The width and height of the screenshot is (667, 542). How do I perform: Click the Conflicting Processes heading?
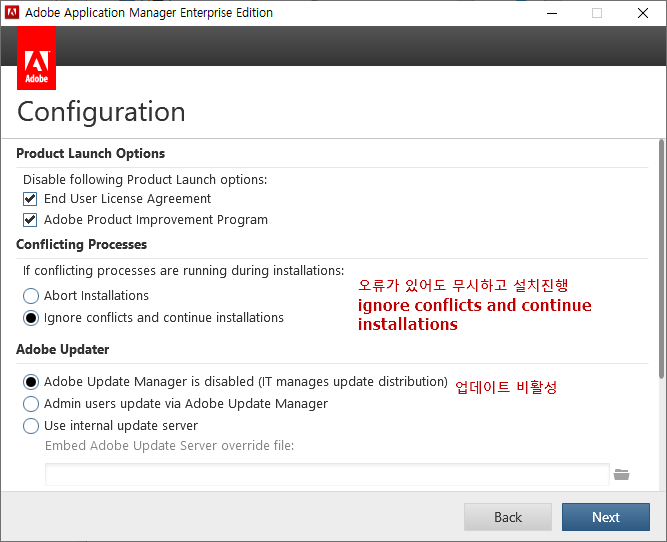click(x=82, y=244)
